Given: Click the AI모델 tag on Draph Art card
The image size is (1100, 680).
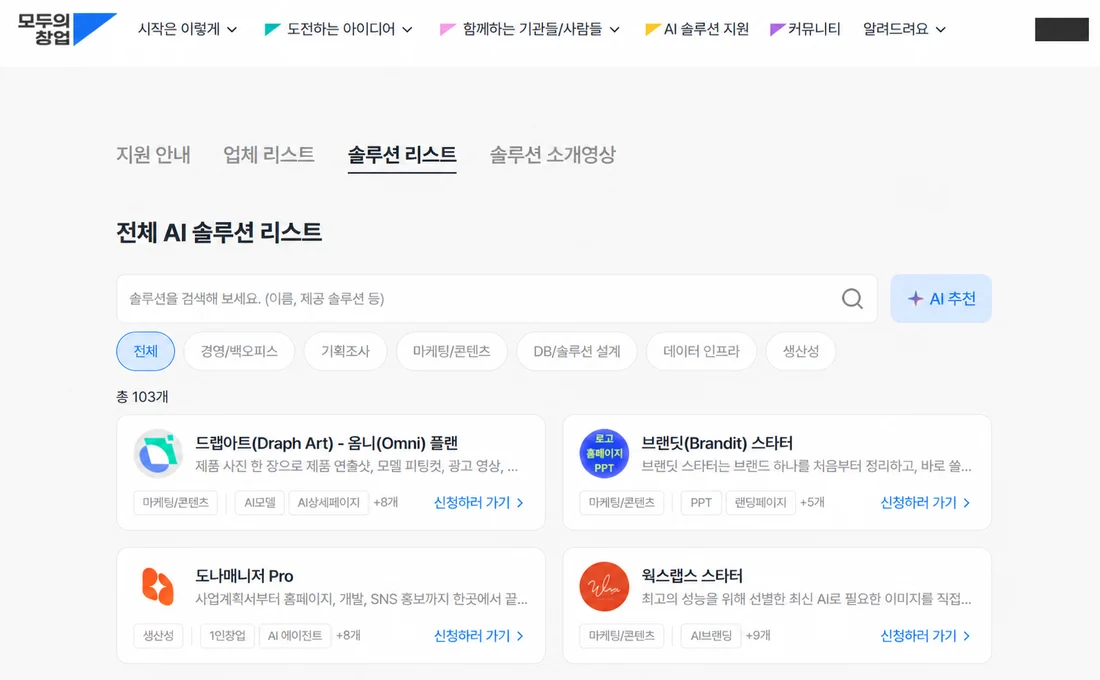Looking at the screenshot, I should (x=260, y=502).
